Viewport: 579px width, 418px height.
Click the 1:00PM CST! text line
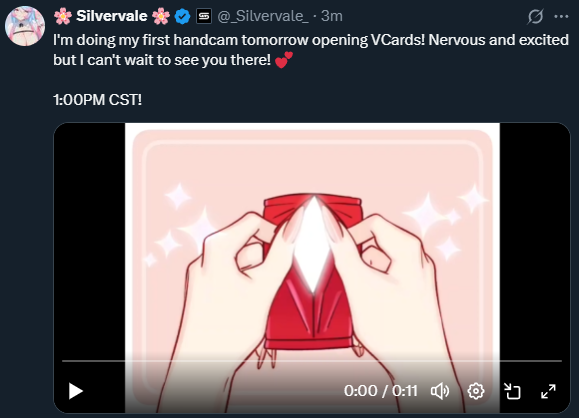[x=97, y=100]
